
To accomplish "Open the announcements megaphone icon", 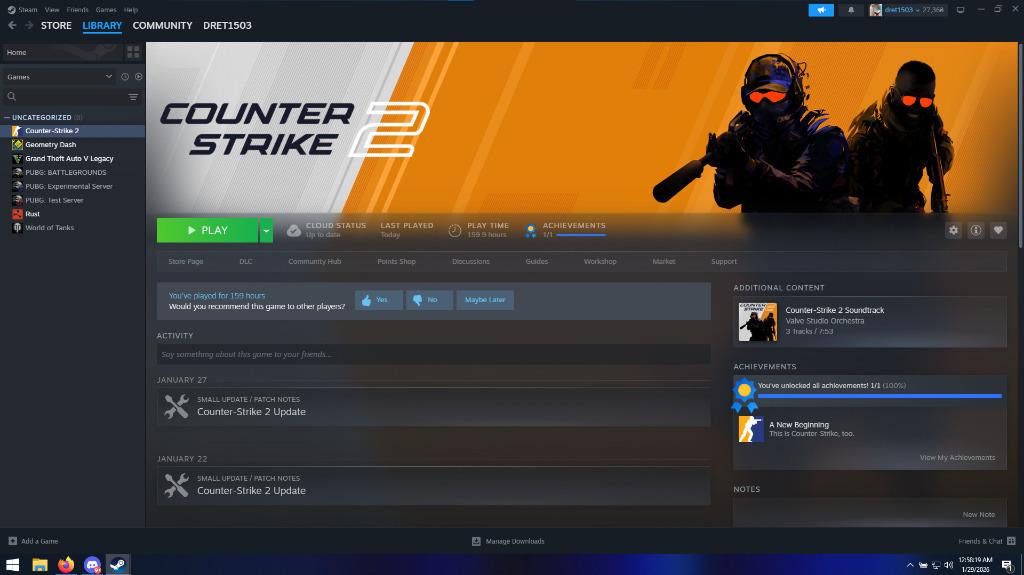I will pos(821,10).
